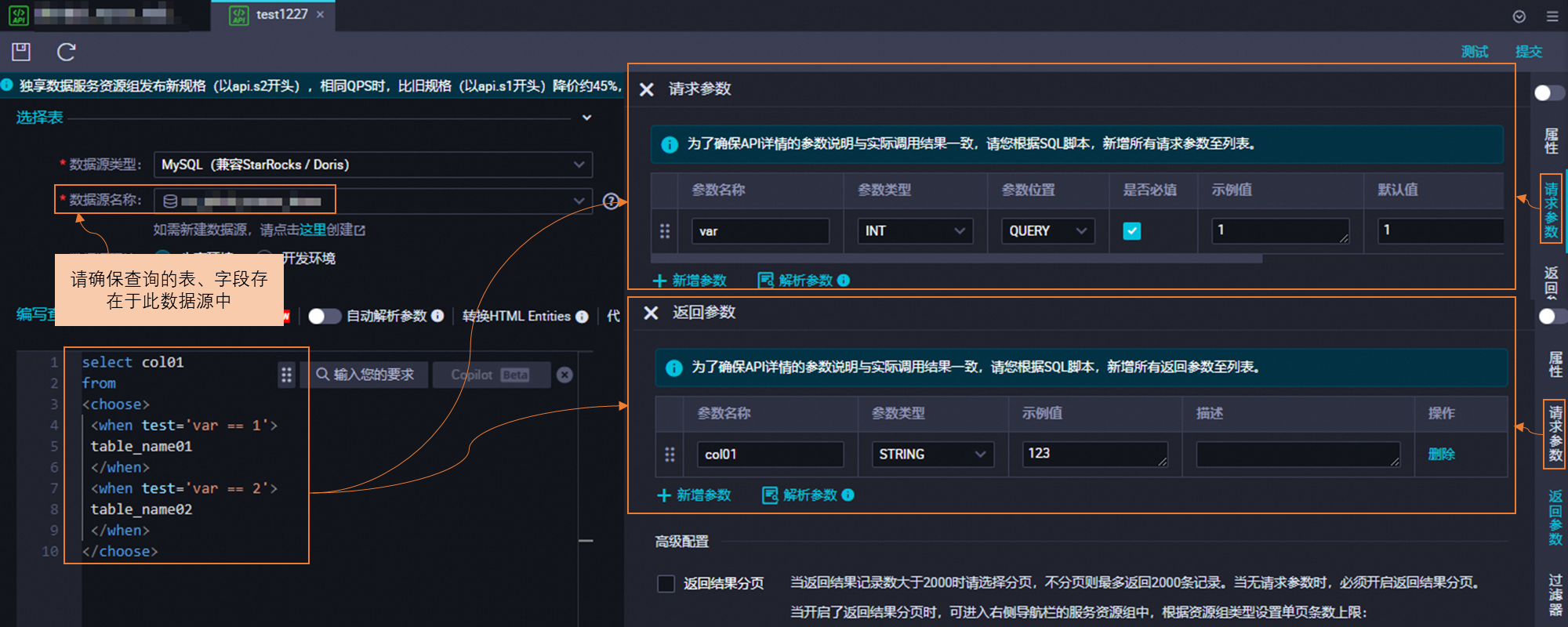This screenshot has height=627, width=1568.
Task: Close the 请求参数 panel
Action: point(647,89)
